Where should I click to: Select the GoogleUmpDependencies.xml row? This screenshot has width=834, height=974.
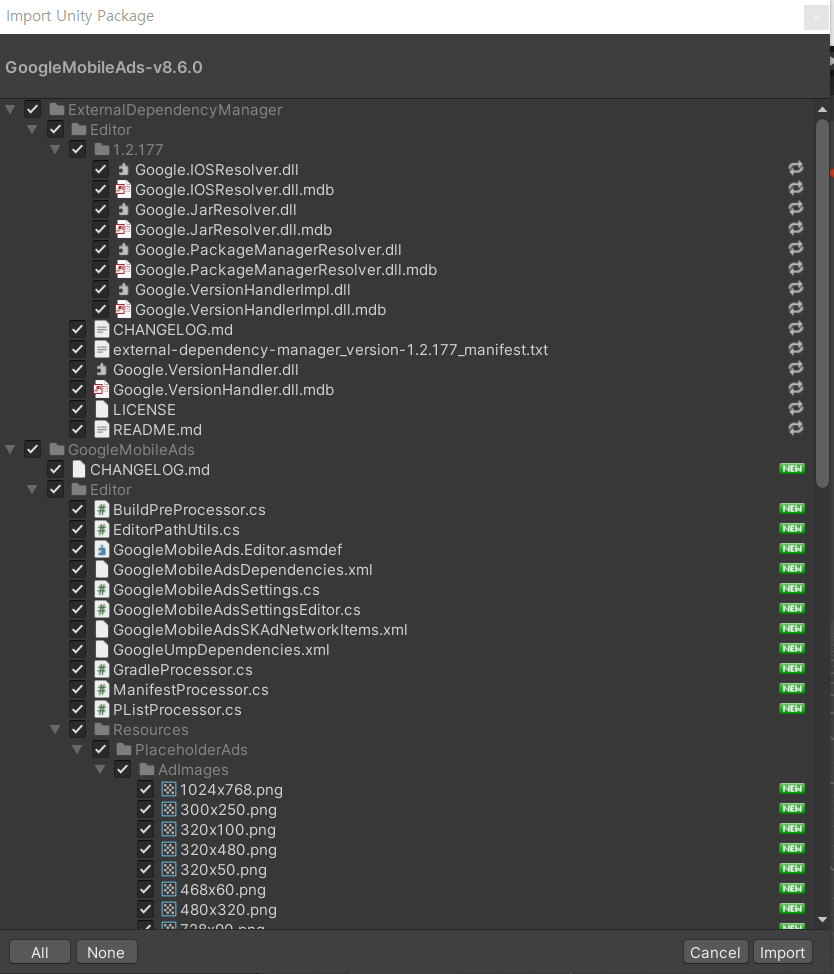click(407, 650)
